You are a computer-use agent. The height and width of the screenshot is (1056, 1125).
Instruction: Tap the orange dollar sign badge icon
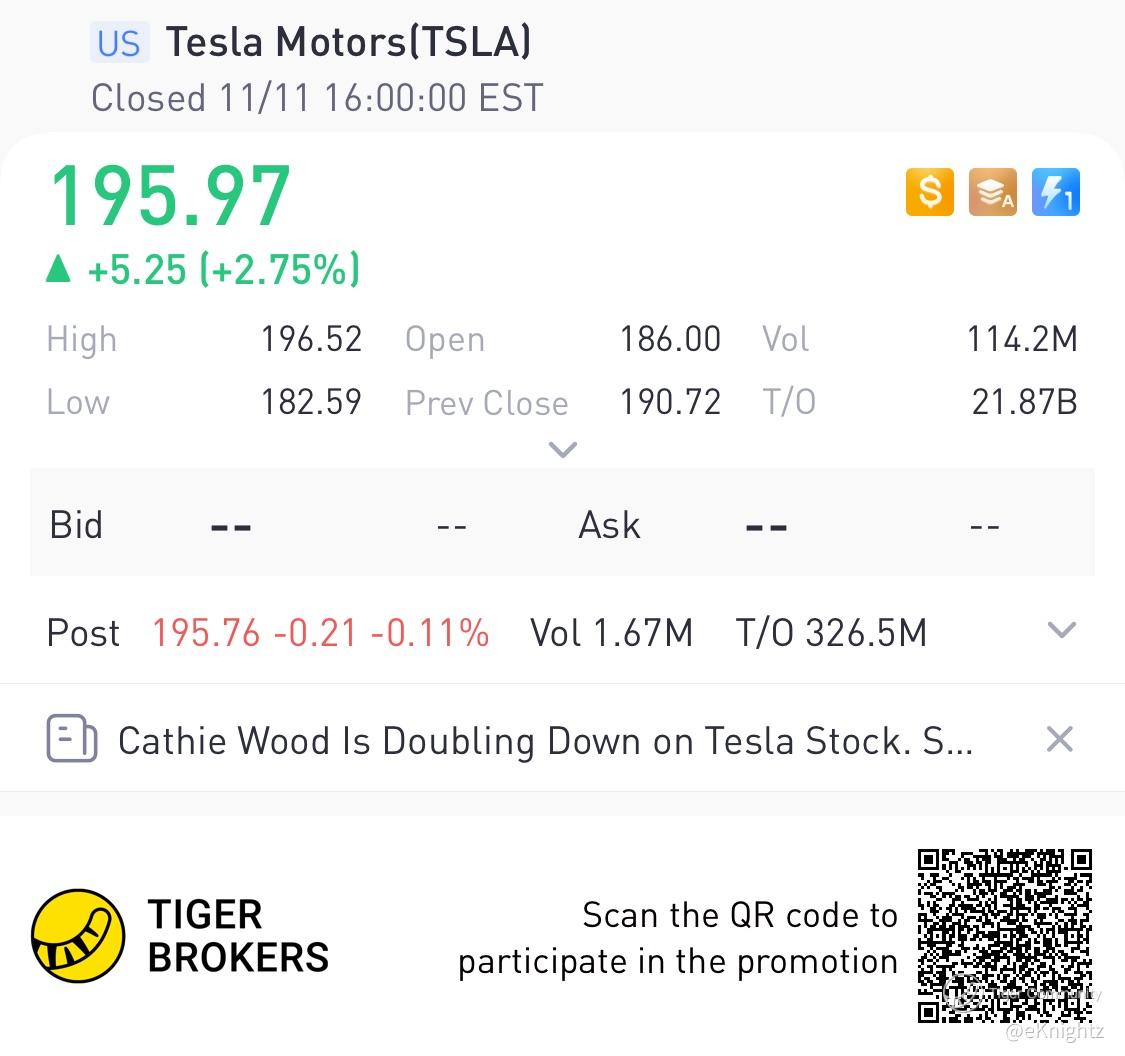[x=929, y=192]
